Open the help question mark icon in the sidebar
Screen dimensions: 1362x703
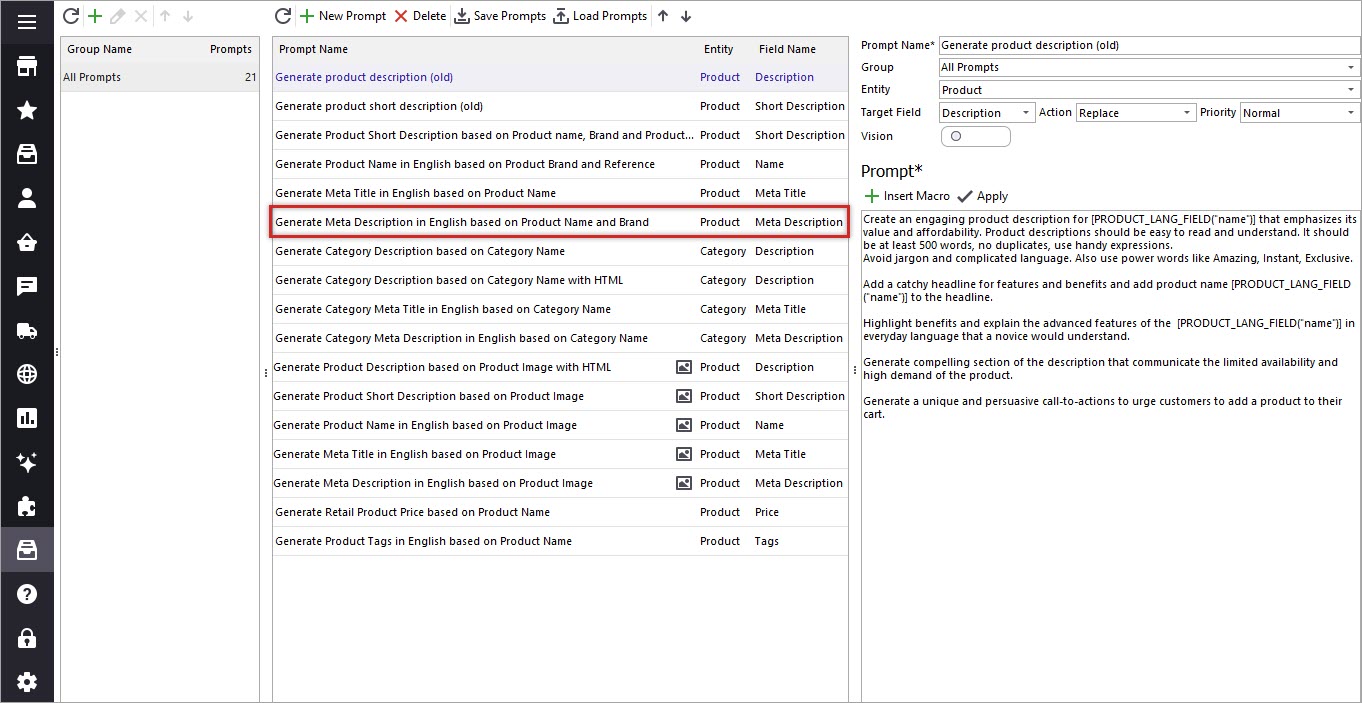tap(27, 594)
